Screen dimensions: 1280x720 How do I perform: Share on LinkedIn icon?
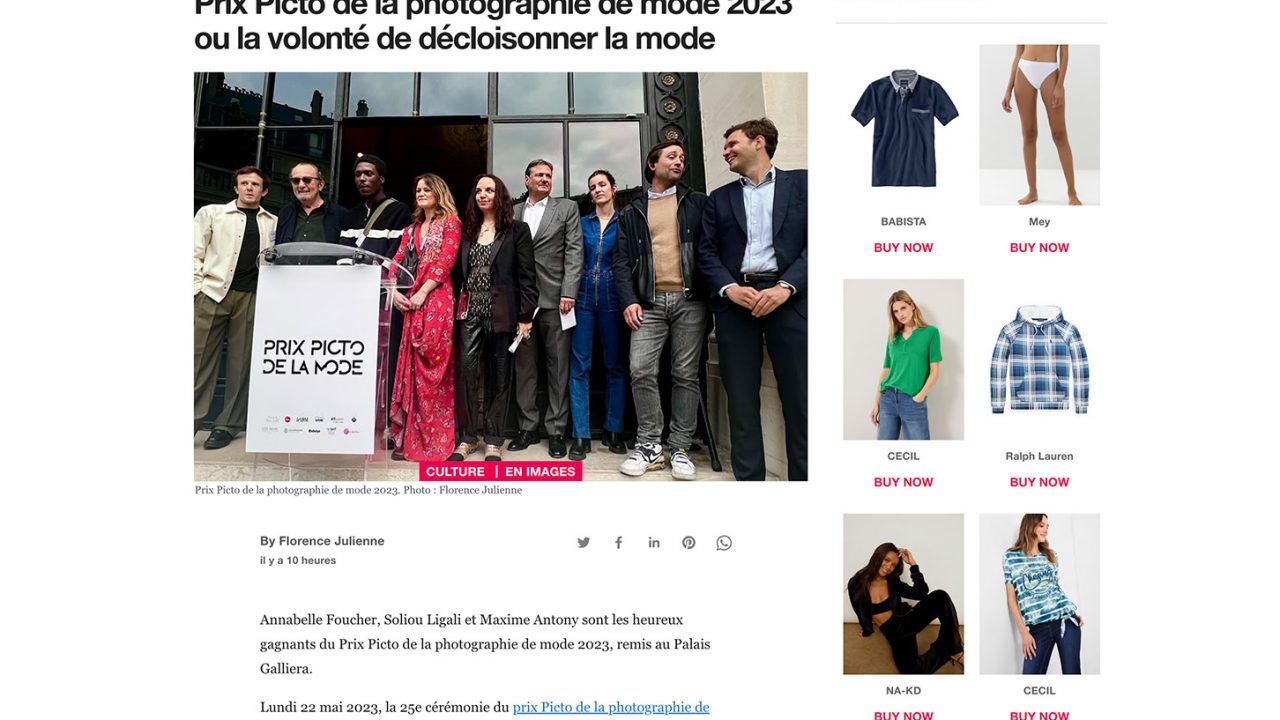(654, 543)
